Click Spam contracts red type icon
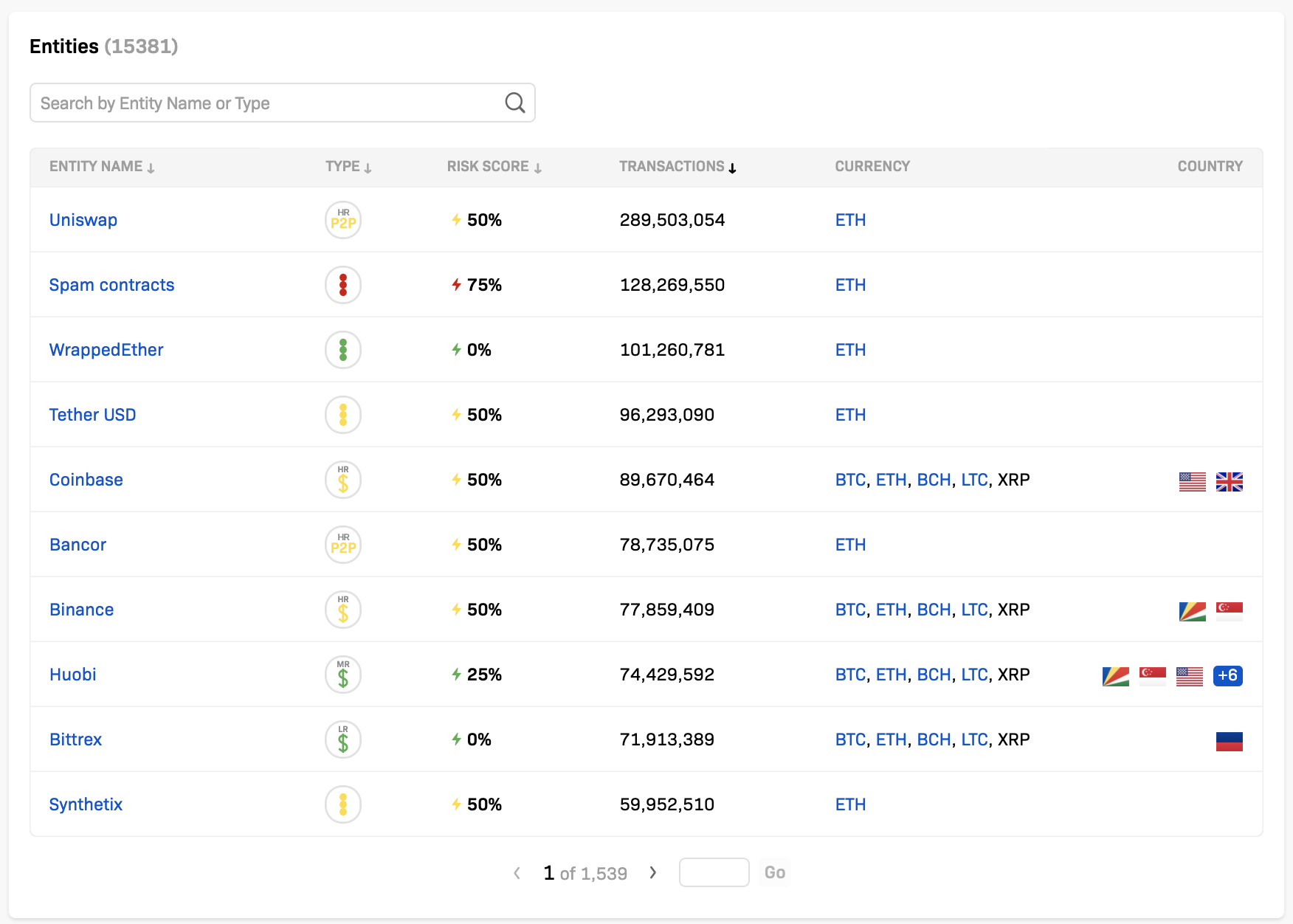This screenshot has height=924, width=1293. [343, 285]
